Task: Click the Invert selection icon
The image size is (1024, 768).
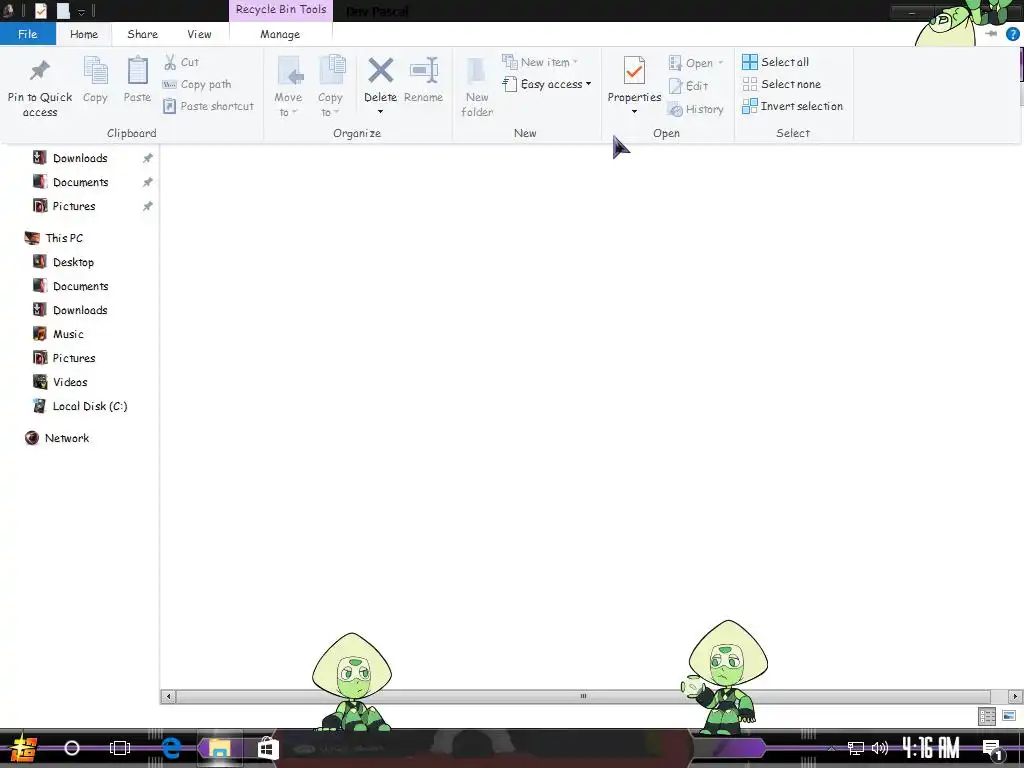Action: pyautogui.click(x=750, y=106)
